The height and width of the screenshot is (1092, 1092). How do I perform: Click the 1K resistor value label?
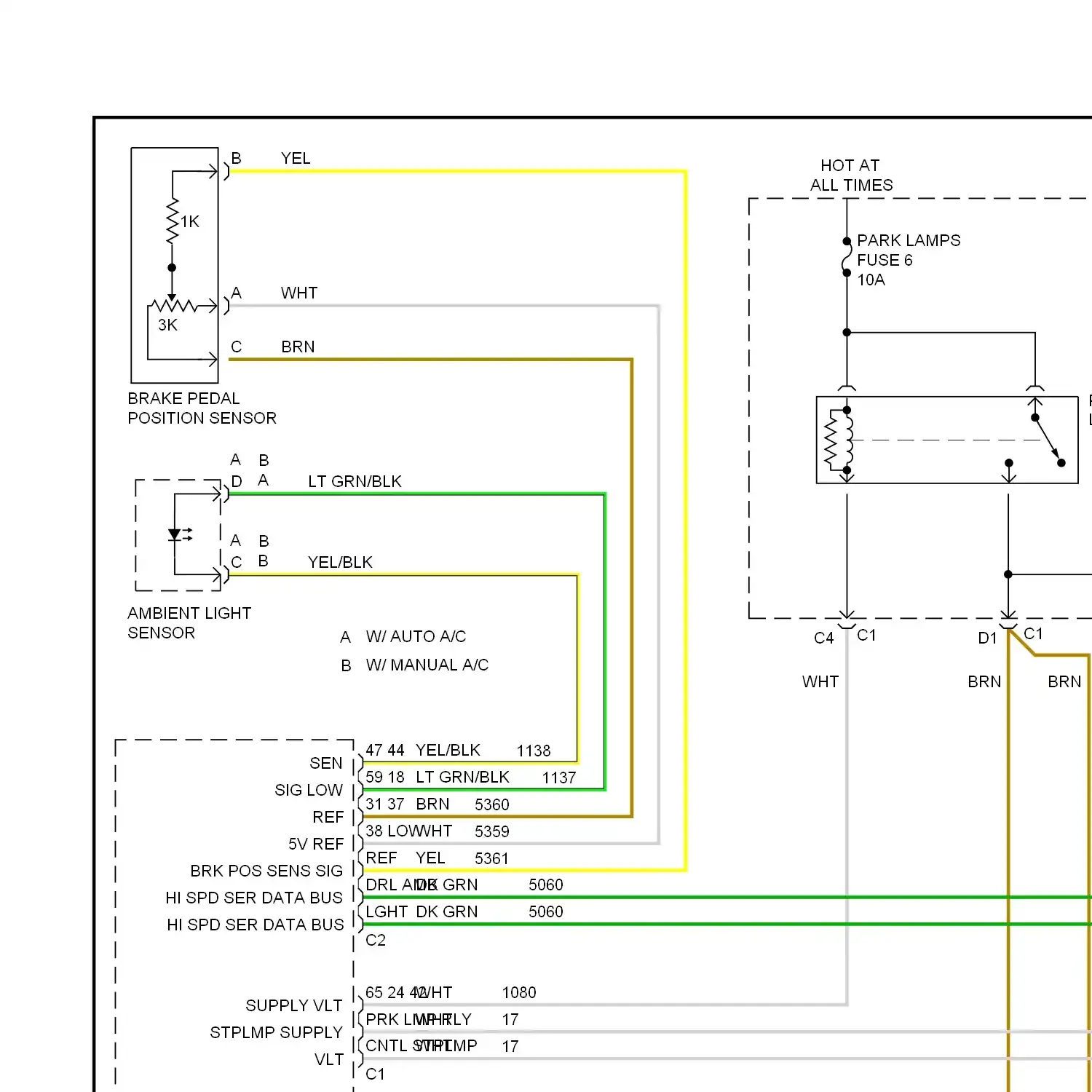[x=190, y=221]
